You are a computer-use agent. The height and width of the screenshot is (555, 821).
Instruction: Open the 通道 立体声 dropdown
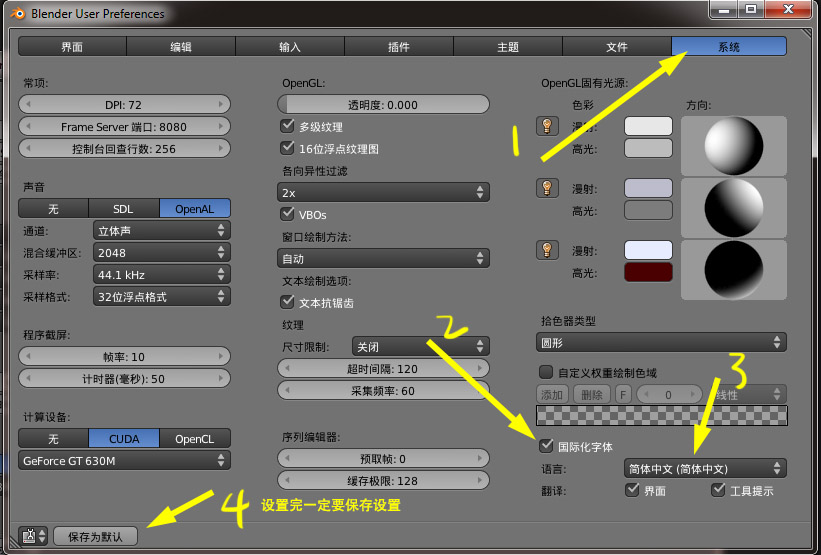tap(162, 230)
